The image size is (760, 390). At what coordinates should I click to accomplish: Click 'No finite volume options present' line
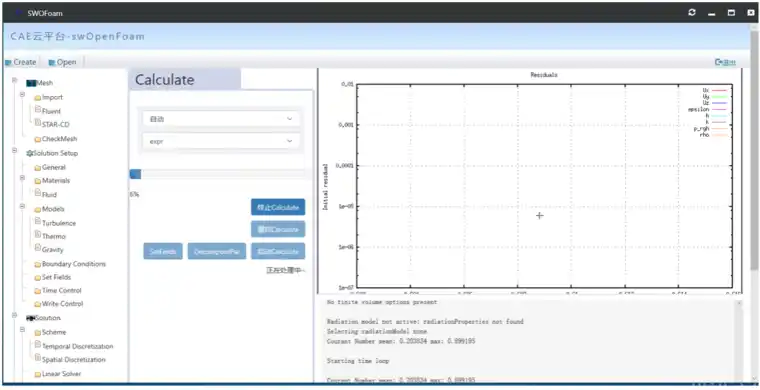coord(382,302)
